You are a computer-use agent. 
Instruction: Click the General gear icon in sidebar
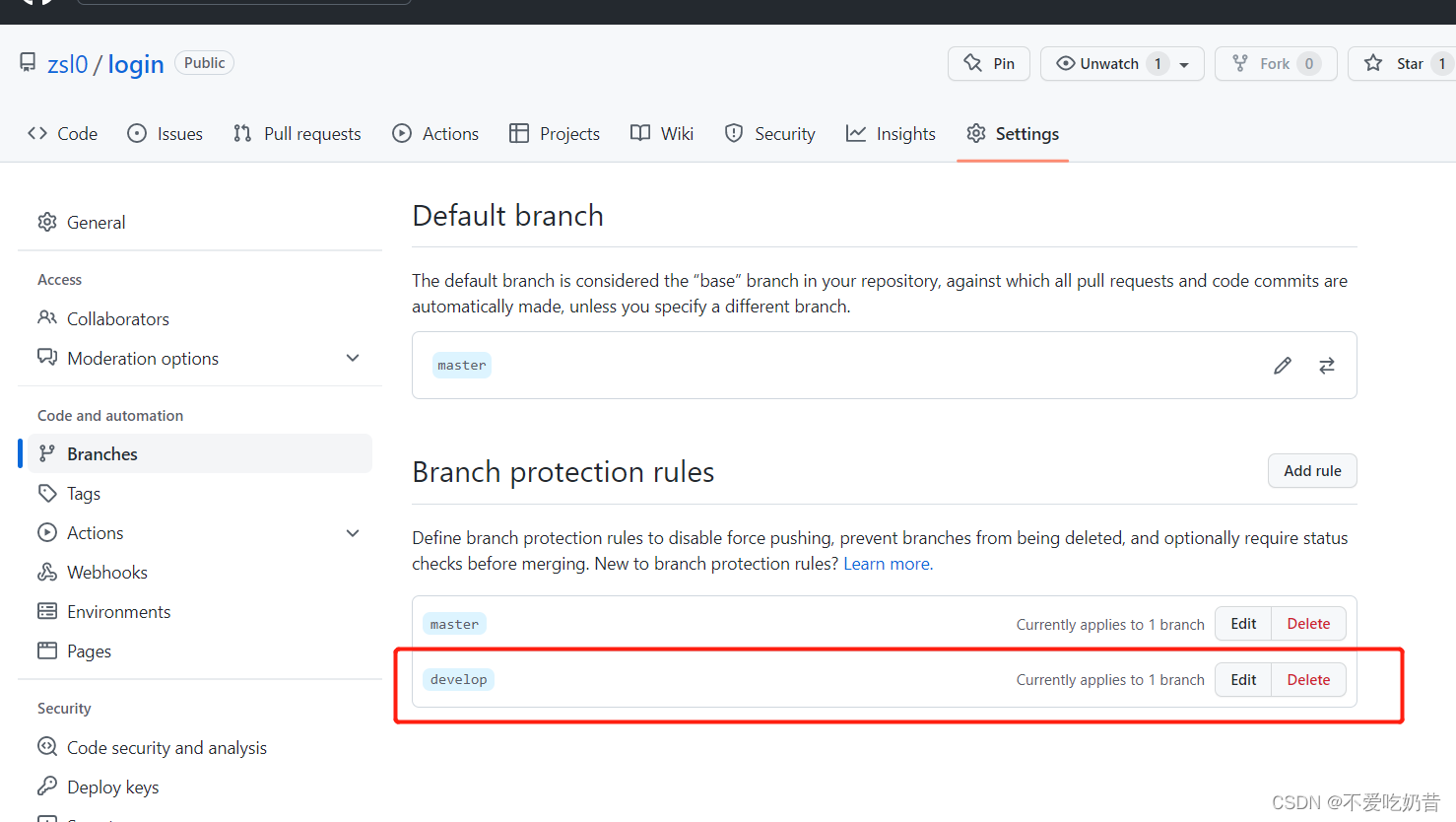coord(47,222)
